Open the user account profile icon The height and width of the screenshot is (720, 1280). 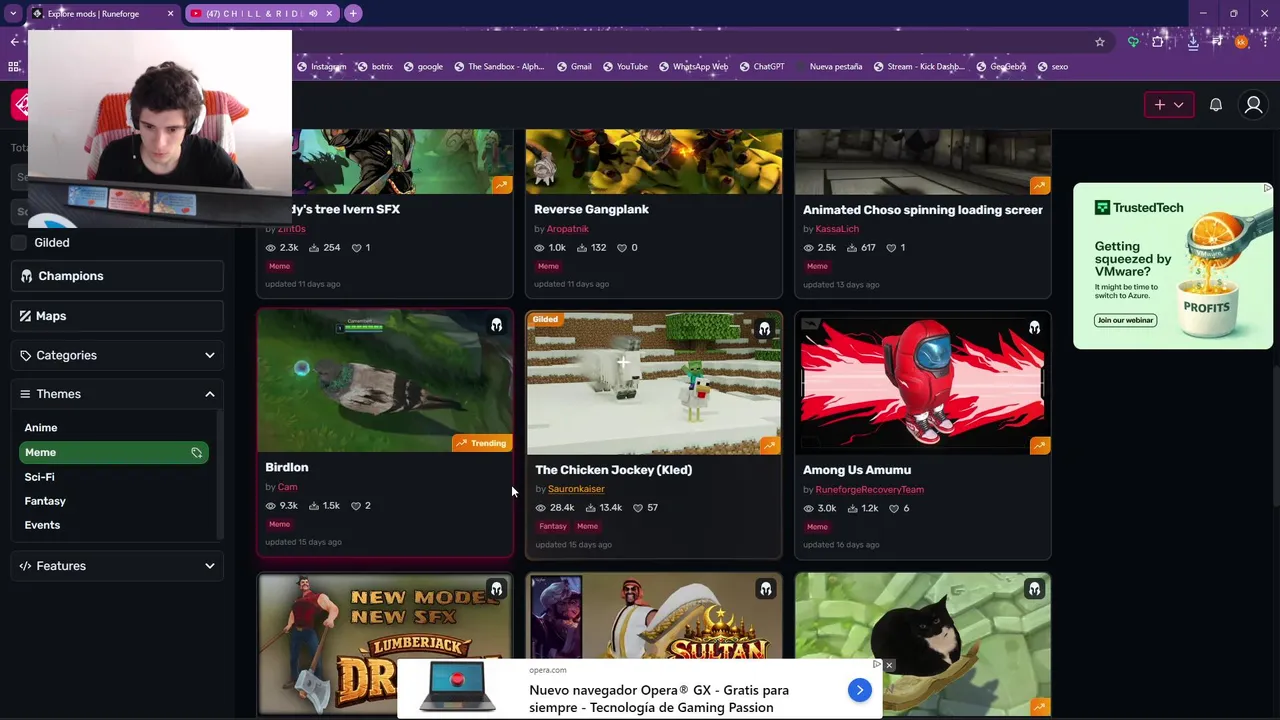1253,105
